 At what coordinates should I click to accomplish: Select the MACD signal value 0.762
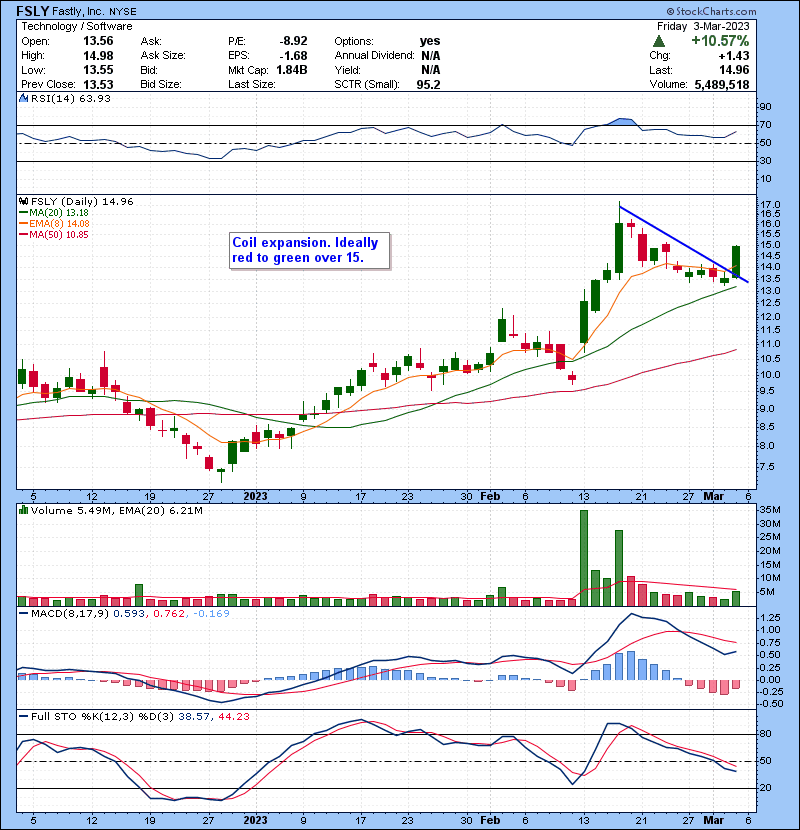(169, 614)
